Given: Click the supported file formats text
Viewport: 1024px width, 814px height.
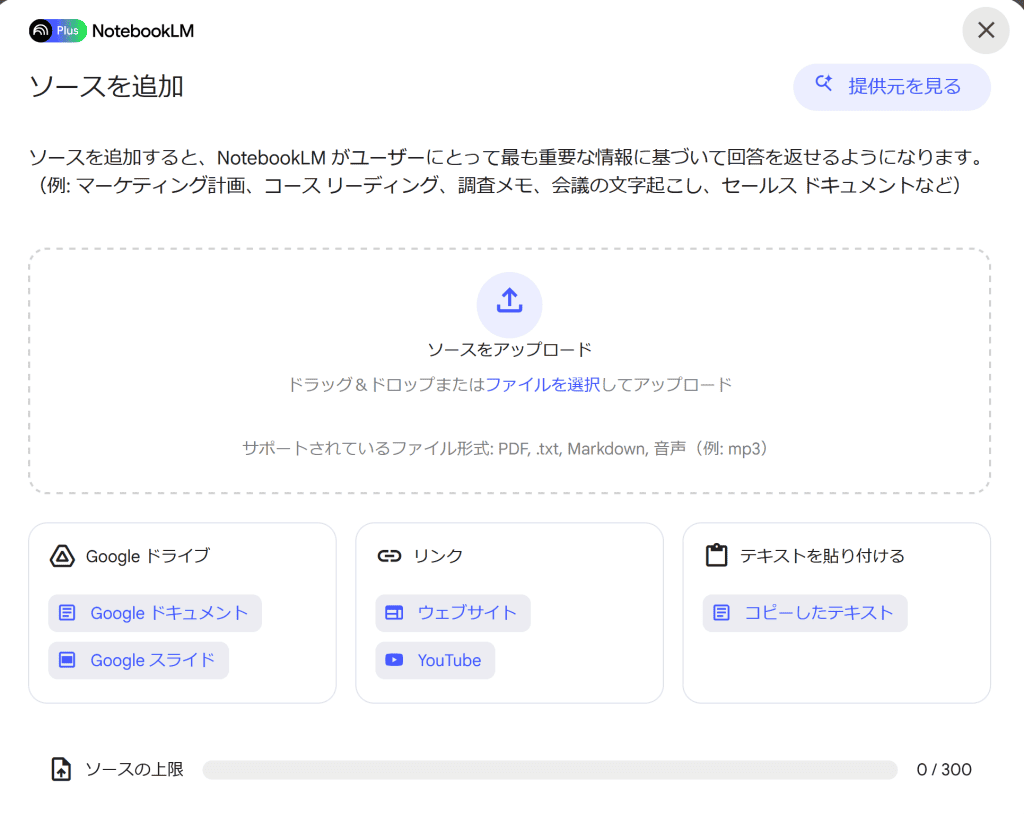Looking at the screenshot, I should (505, 449).
